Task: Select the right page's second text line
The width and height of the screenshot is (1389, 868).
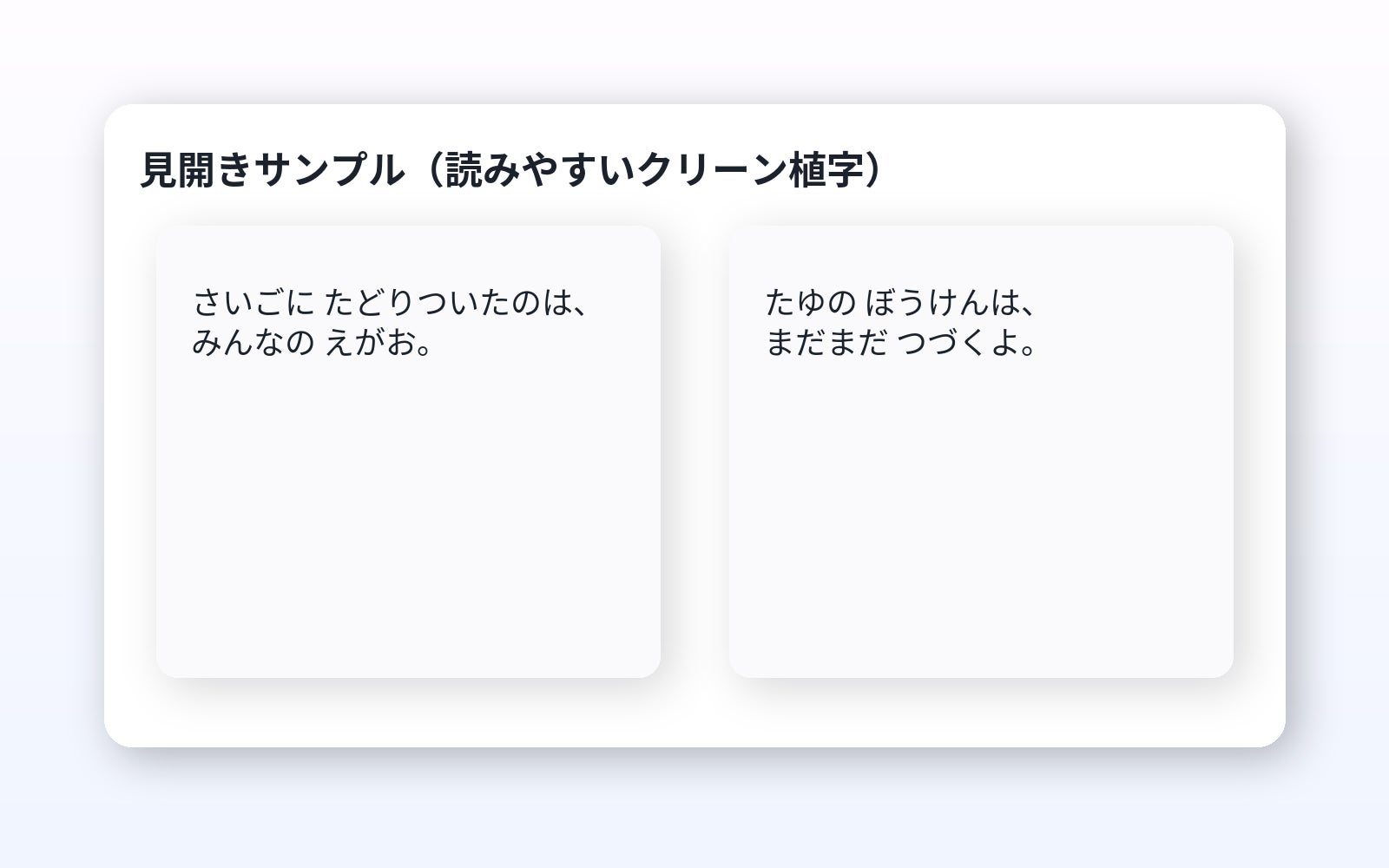Action: point(901,343)
